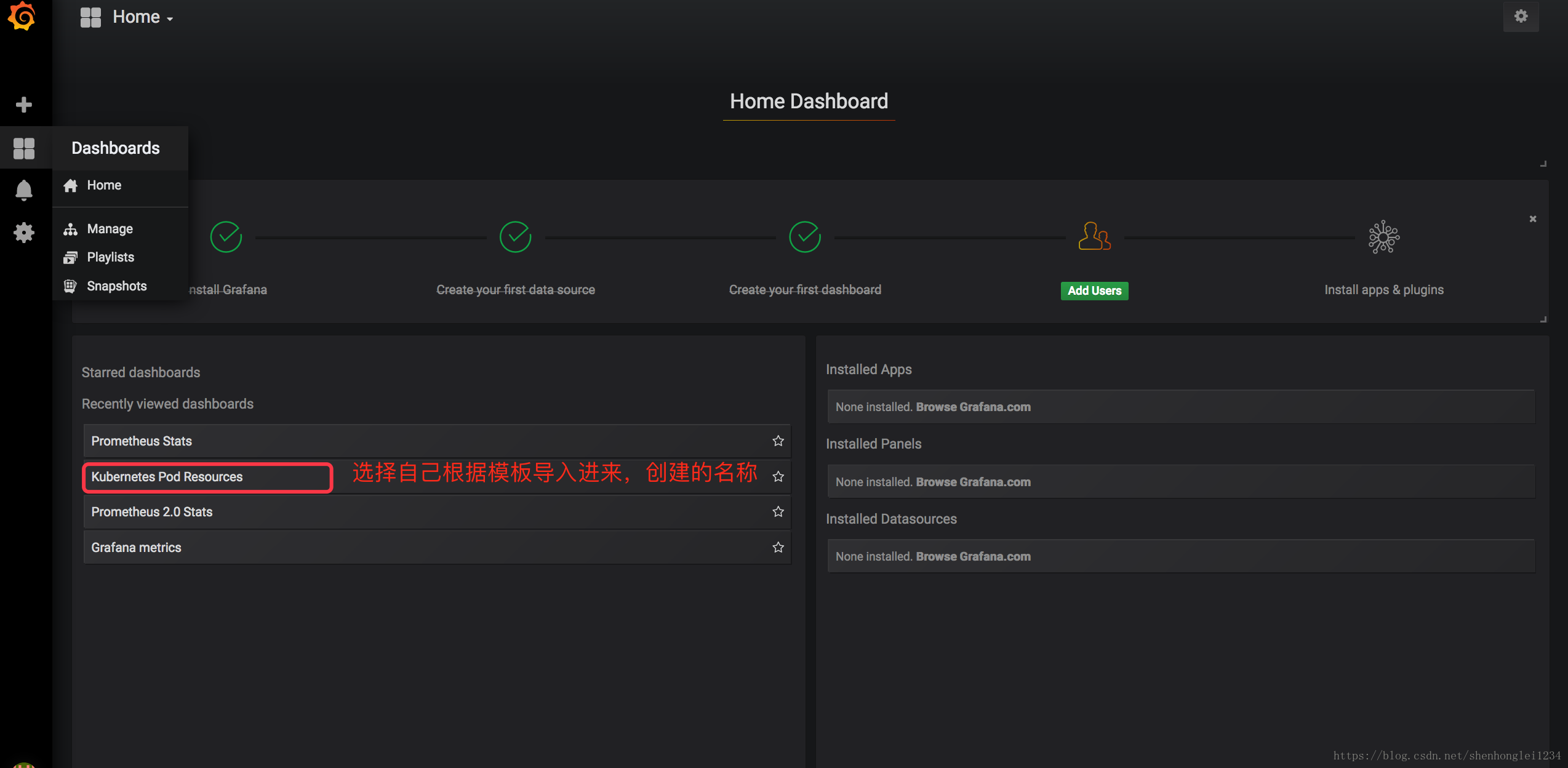Click the Dashboards grid icon in sidebar
The image size is (1568, 768).
(23, 148)
